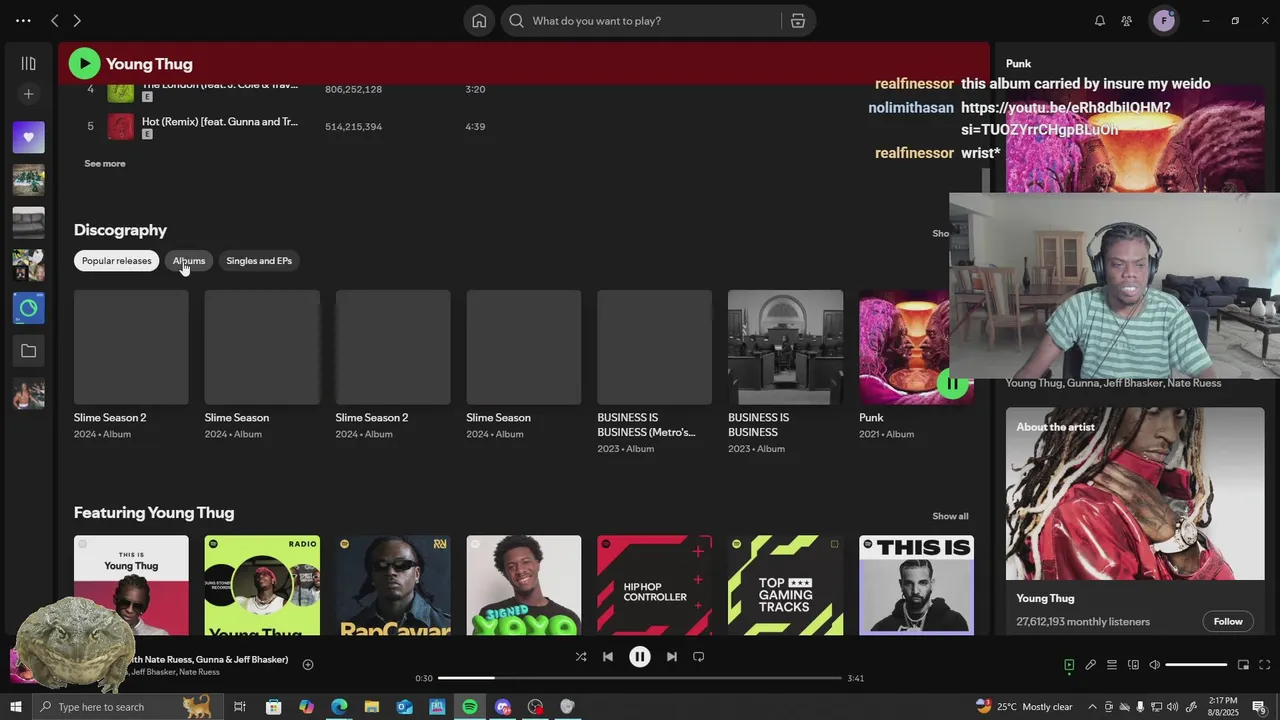The width and height of the screenshot is (1280, 720).
Task: Open File Explorer from the taskbar
Action: click(x=371, y=707)
